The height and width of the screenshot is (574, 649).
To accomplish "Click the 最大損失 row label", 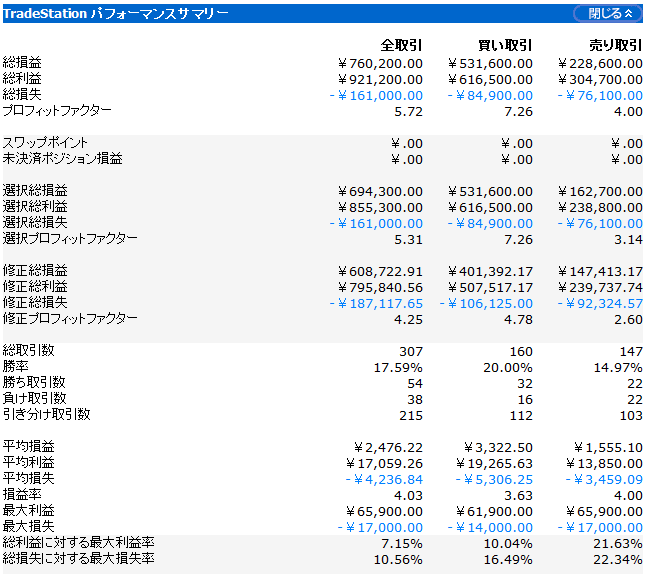I will point(29,526).
